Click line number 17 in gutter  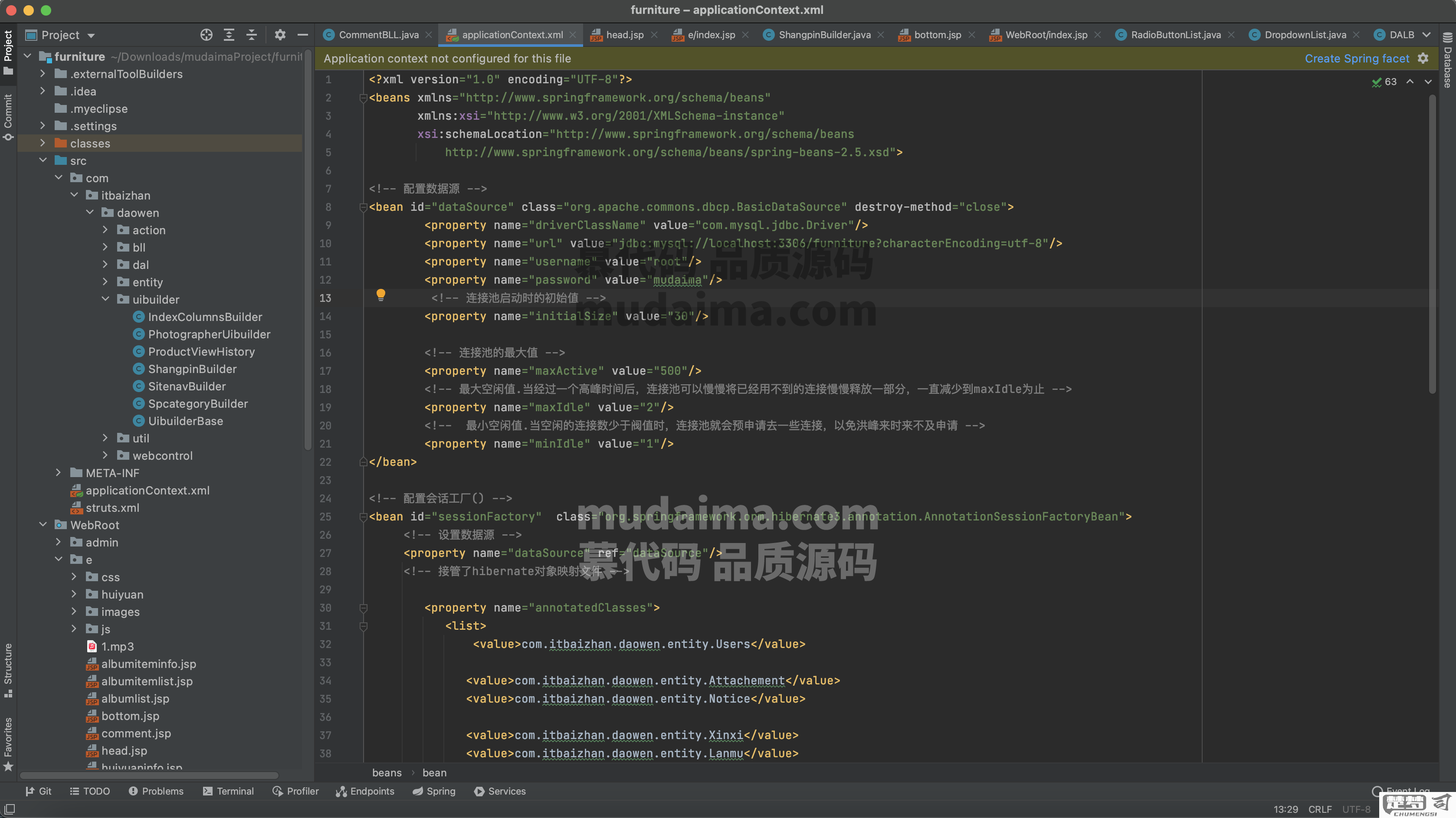pyautogui.click(x=325, y=371)
